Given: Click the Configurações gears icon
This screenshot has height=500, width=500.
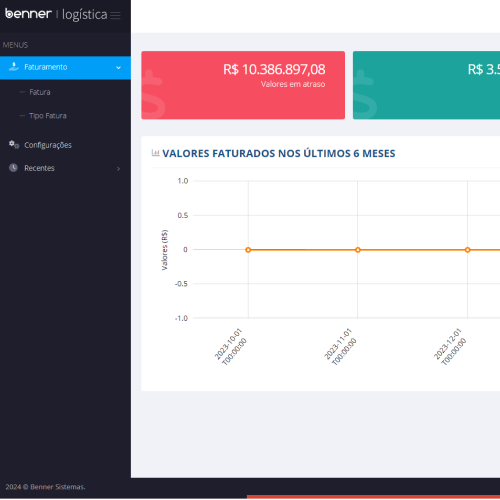Looking at the screenshot, I should click(14, 145).
